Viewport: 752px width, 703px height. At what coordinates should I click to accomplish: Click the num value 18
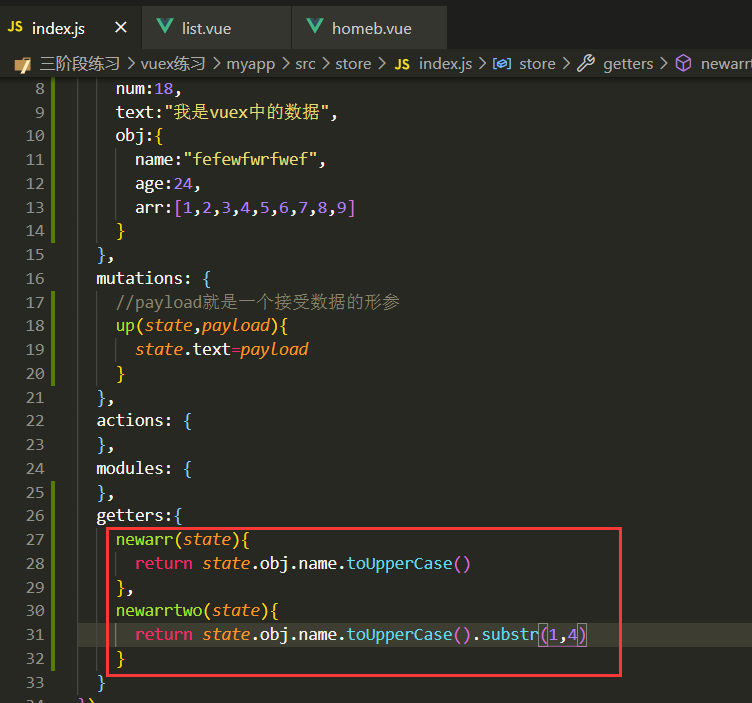coord(164,89)
